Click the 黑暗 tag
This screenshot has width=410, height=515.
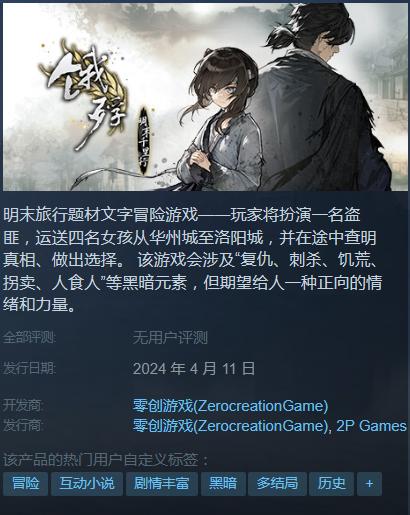[x=223, y=483]
